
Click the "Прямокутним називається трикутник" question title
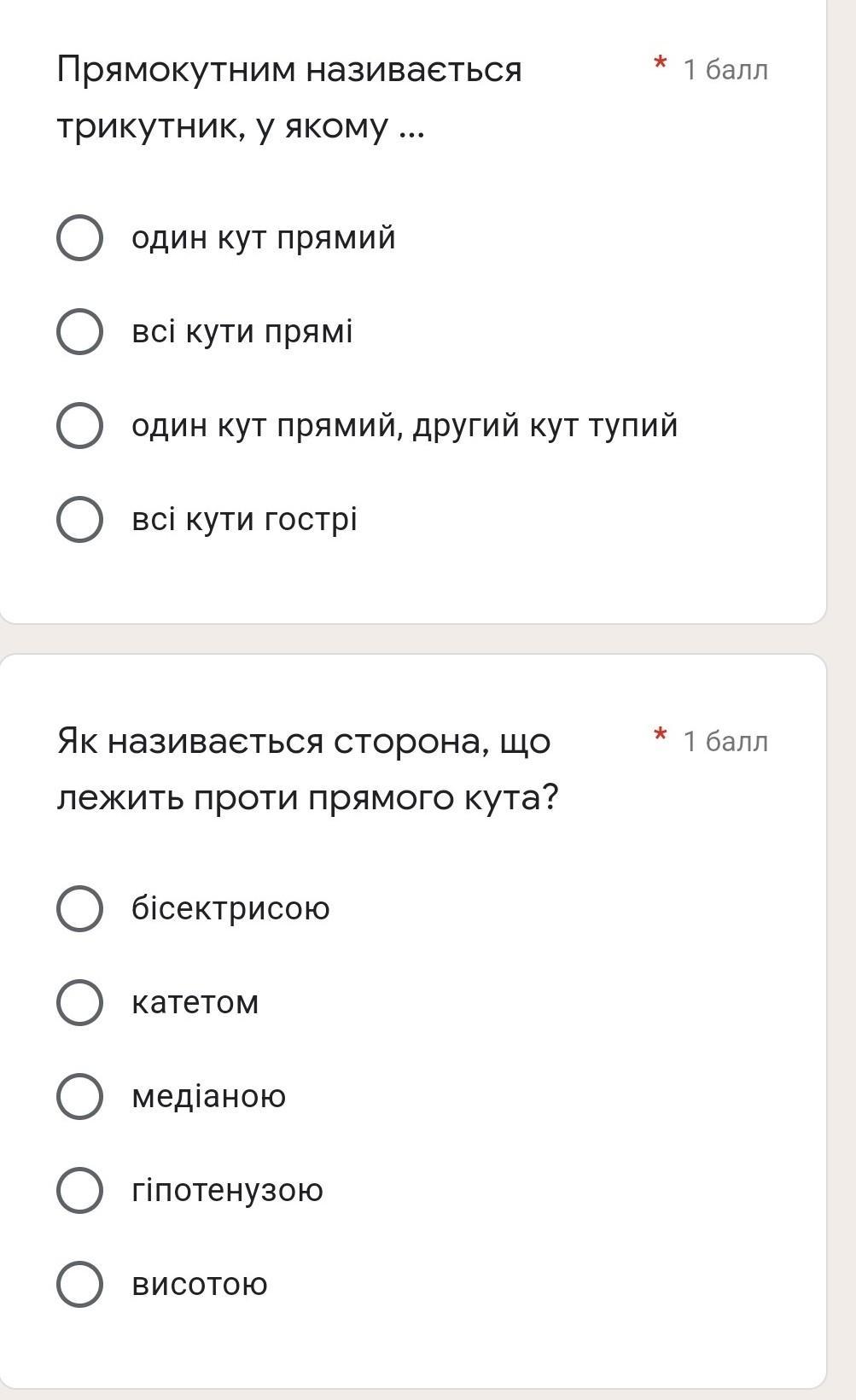point(288,97)
